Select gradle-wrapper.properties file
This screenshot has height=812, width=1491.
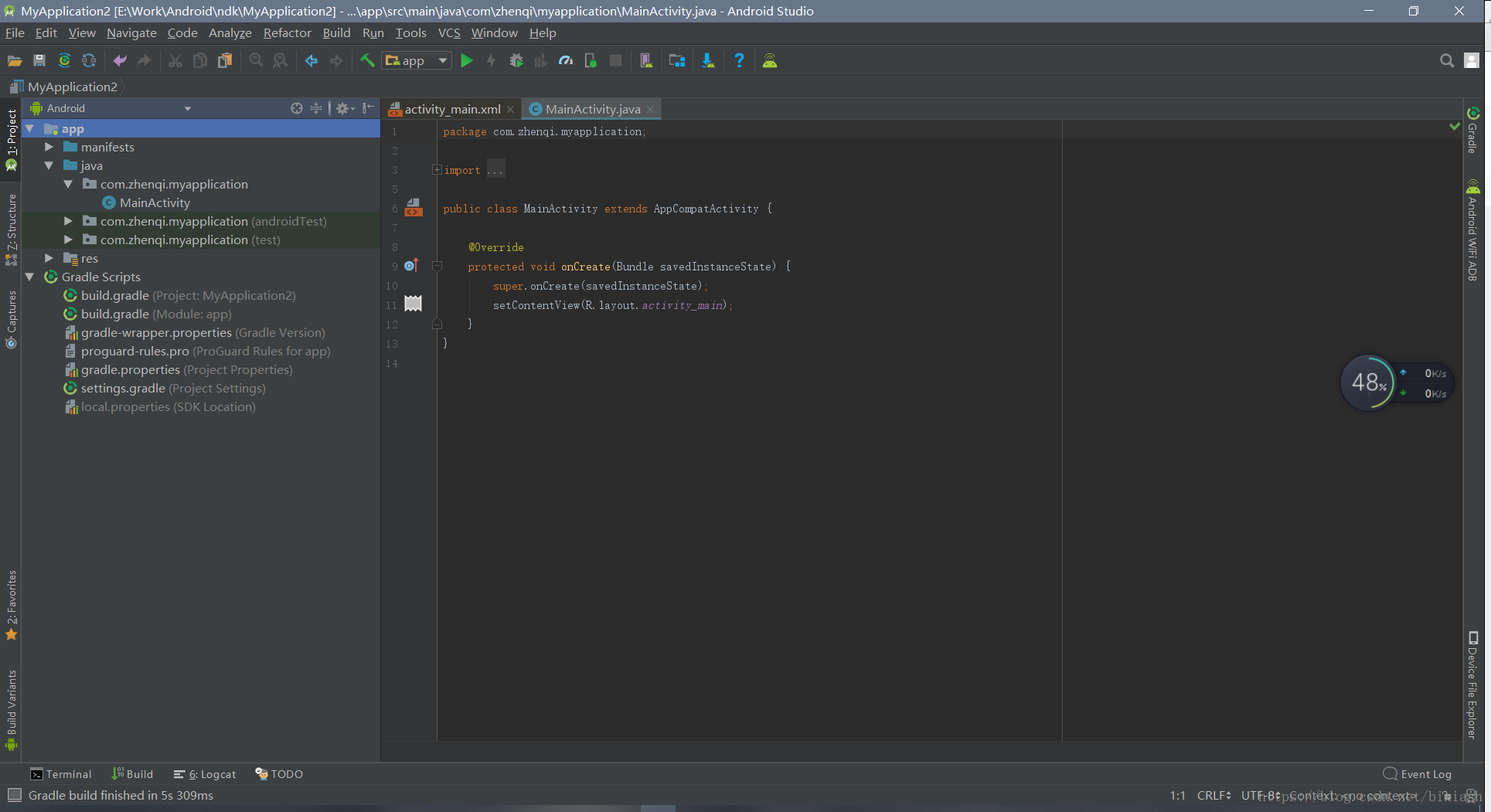click(x=194, y=332)
